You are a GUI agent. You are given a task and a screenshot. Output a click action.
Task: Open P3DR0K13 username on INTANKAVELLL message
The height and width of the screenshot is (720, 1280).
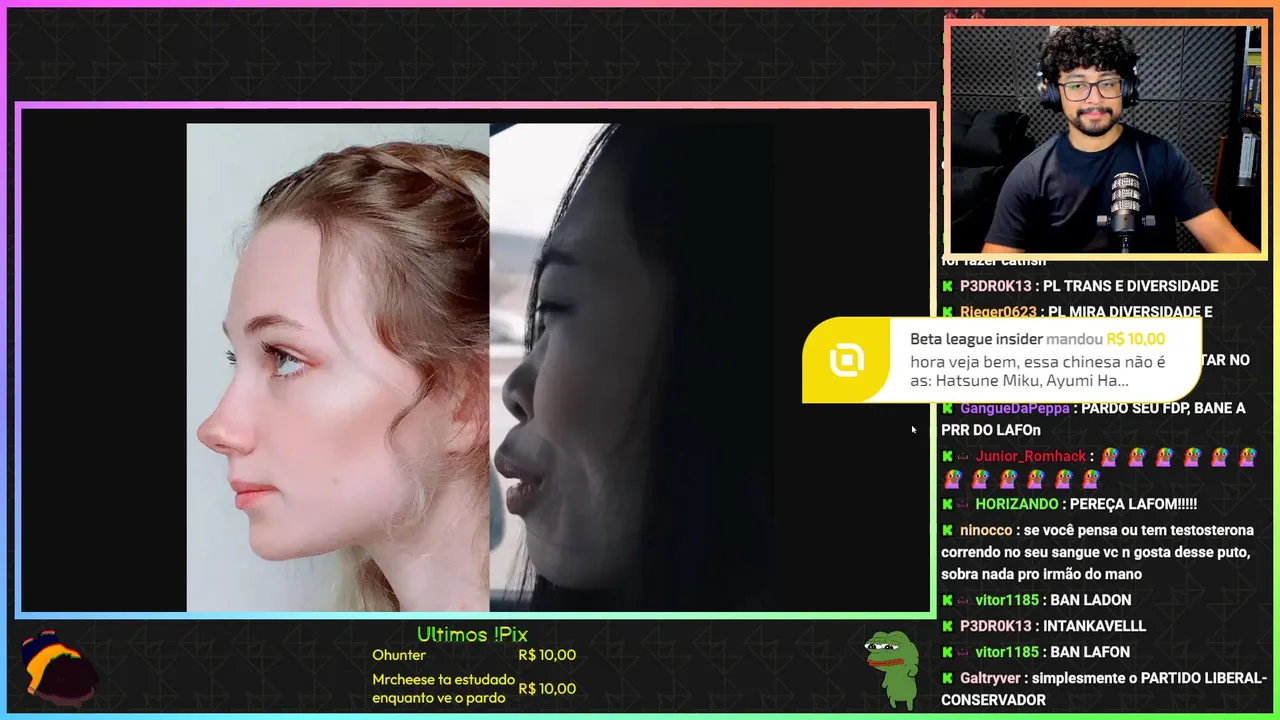pos(995,626)
